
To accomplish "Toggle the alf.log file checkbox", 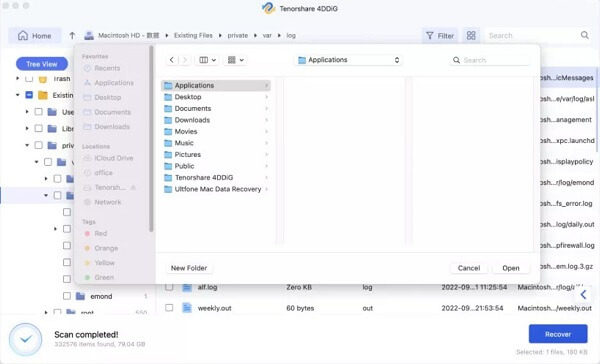I will (x=169, y=287).
